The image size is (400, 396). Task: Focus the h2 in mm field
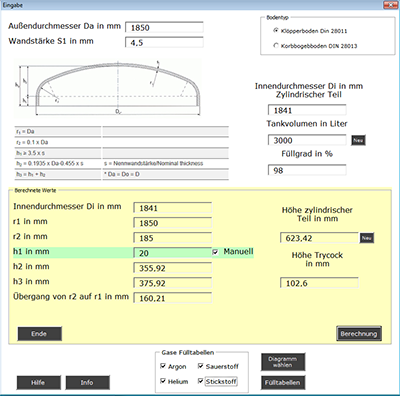tap(172, 268)
